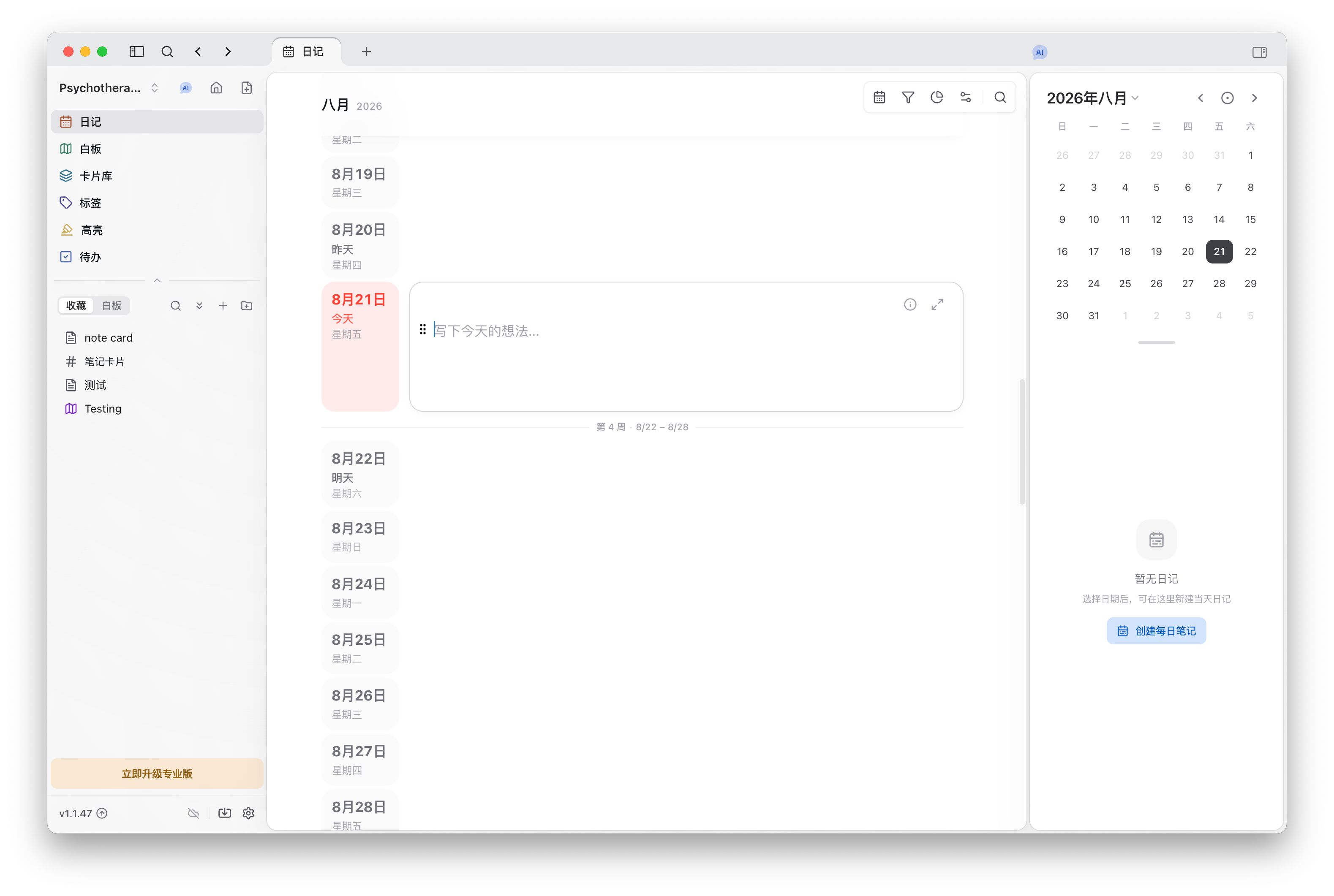The image size is (1334, 896).
Task: Click the AI badge in title bar
Action: tap(1039, 52)
